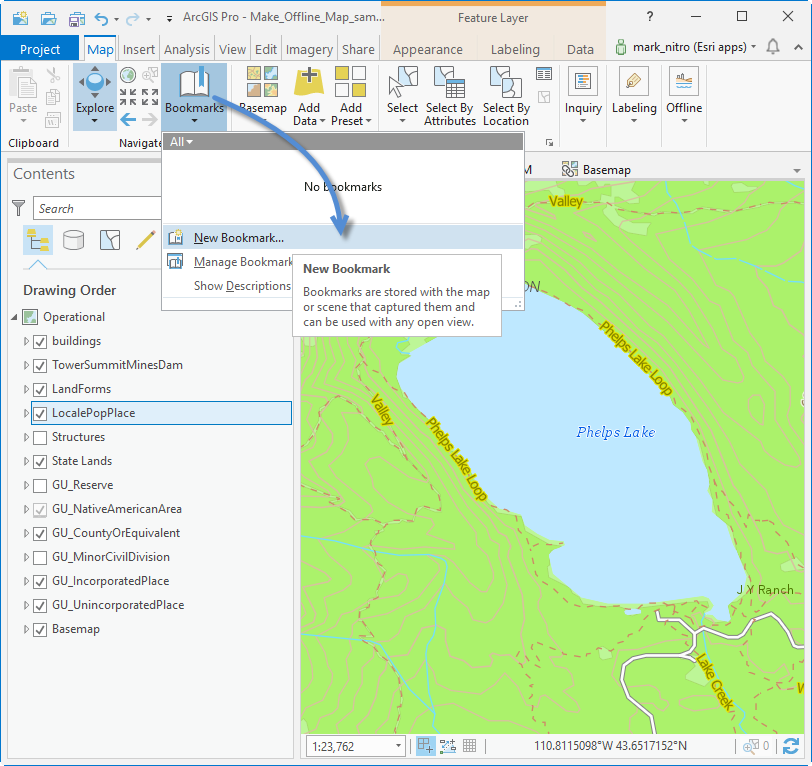Uncheck LocalePopPlace layer visibility
The height and width of the screenshot is (766, 812).
(40, 414)
